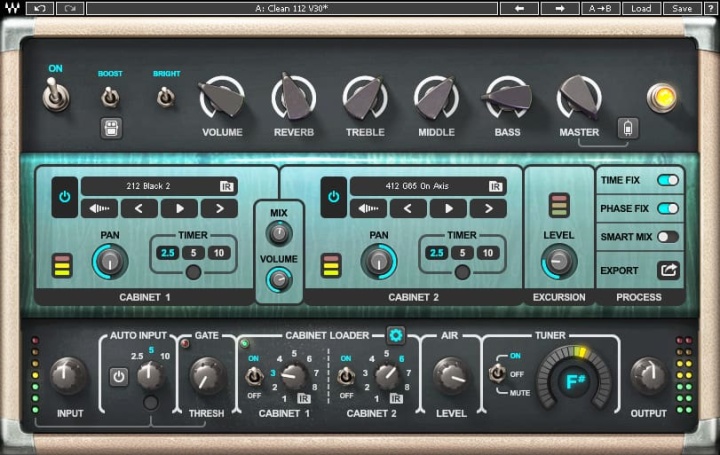This screenshot has height=455, width=720.
Task: Select previous IR for Cabinet 1
Action: (x=139, y=208)
